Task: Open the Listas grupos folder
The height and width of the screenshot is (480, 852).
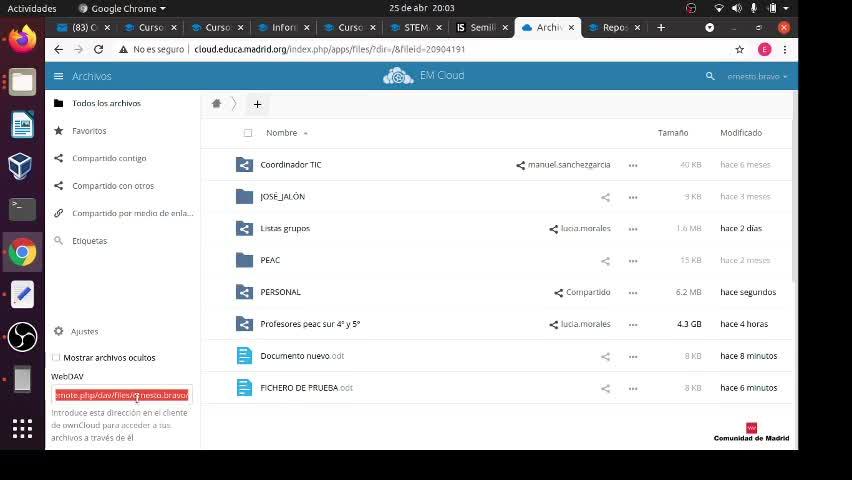Action: tap(285, 228)
